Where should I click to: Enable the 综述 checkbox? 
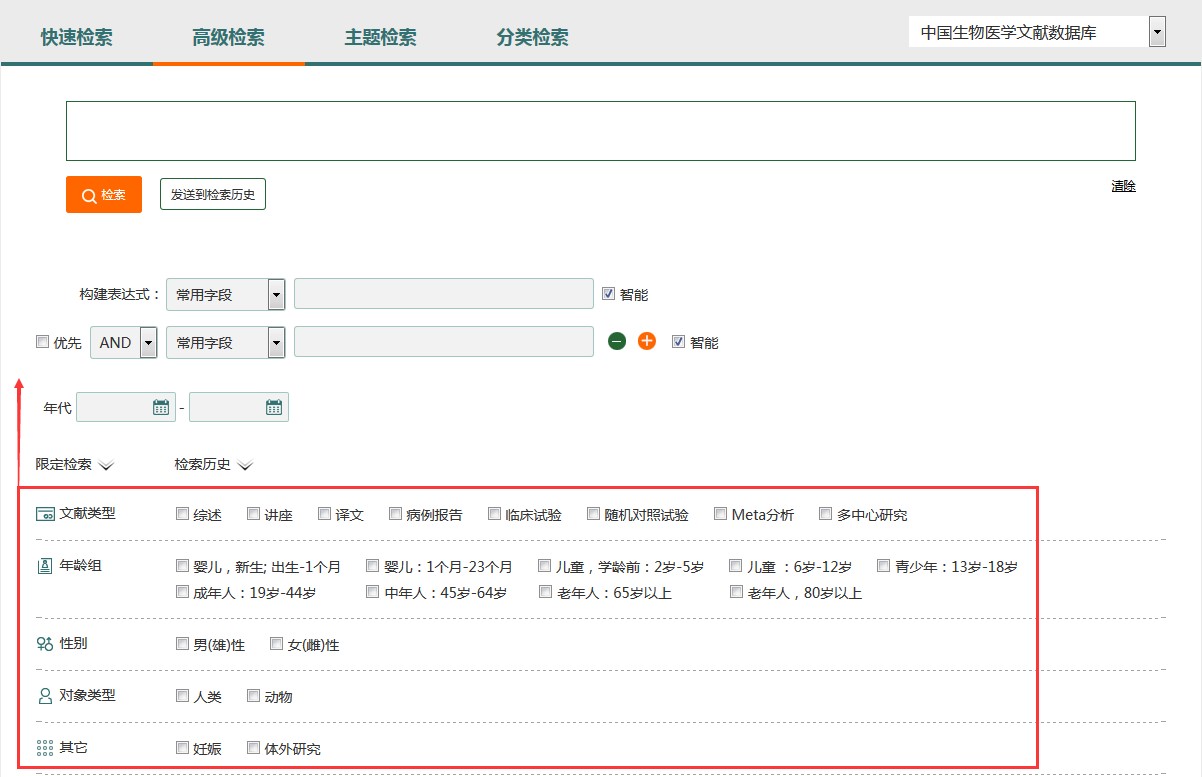pos(182,514)
